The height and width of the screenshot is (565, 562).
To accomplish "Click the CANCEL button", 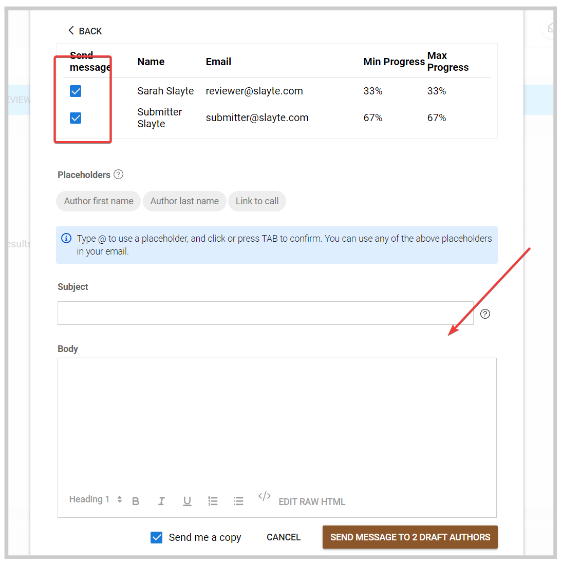I will click(284, 537).
